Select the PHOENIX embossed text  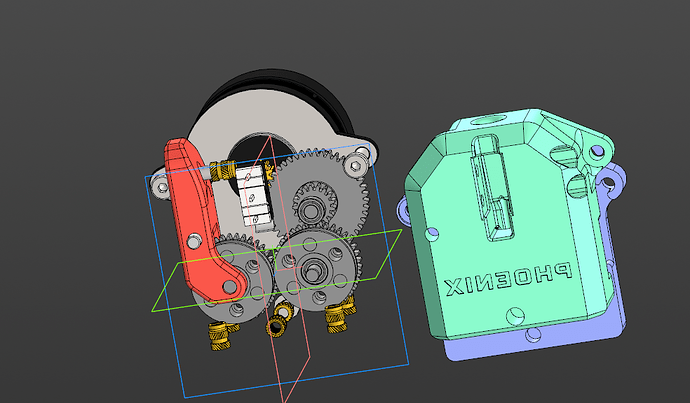pos(508,279)
